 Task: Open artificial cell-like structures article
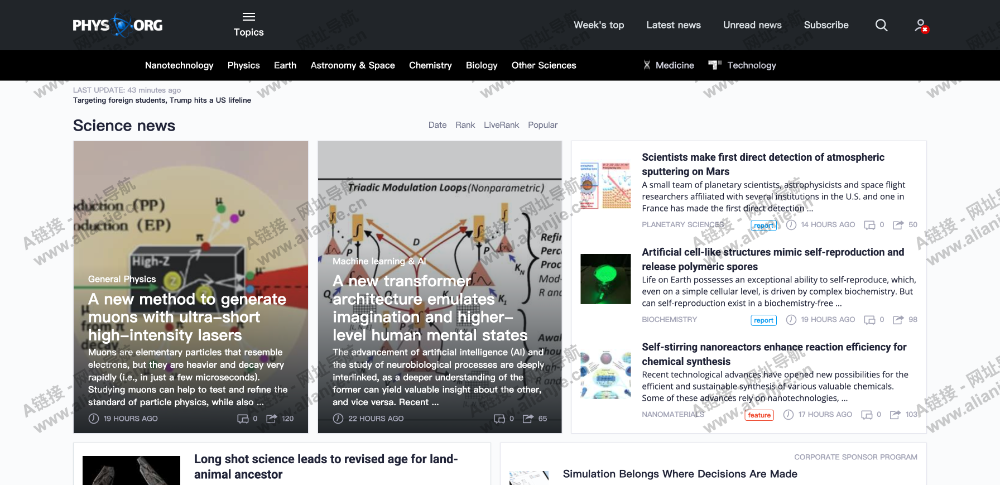coord(773,259)
